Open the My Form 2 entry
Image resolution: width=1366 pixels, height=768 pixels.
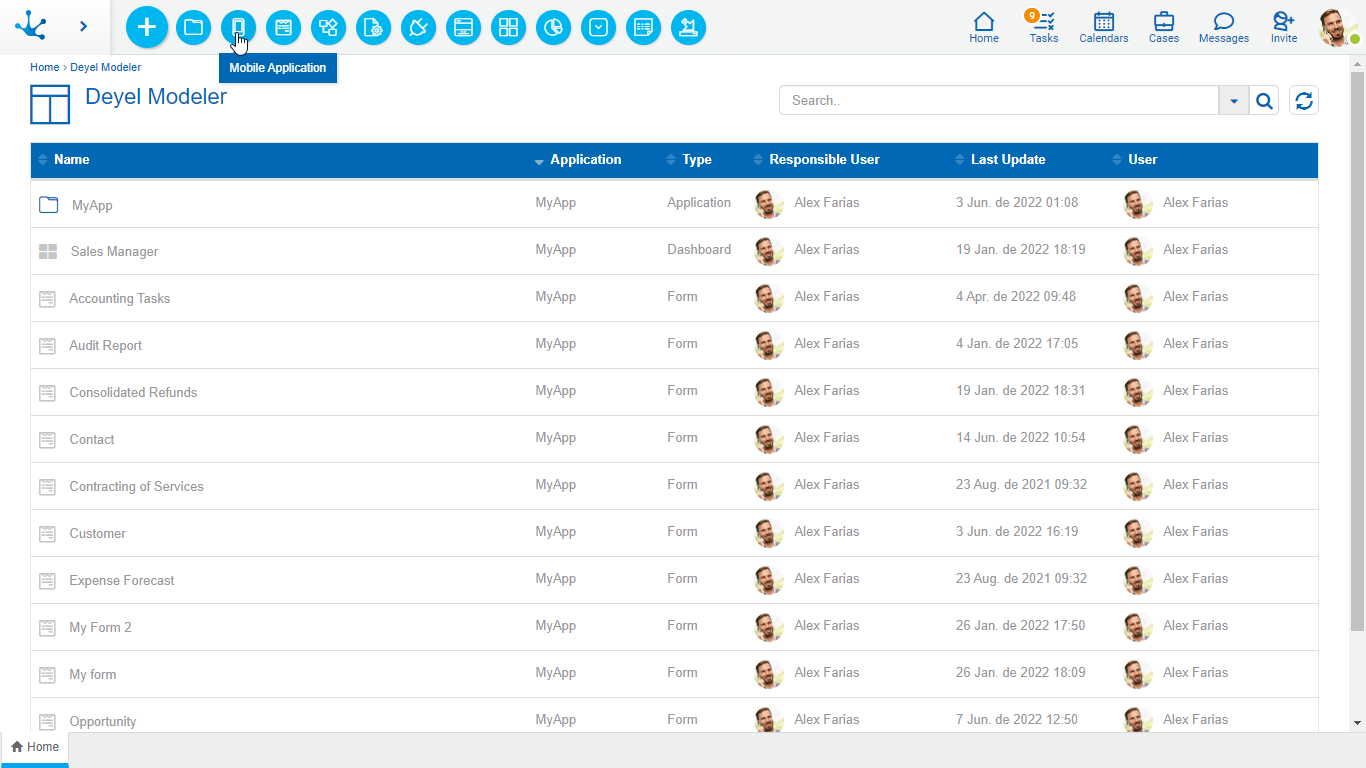coord(100,628)
